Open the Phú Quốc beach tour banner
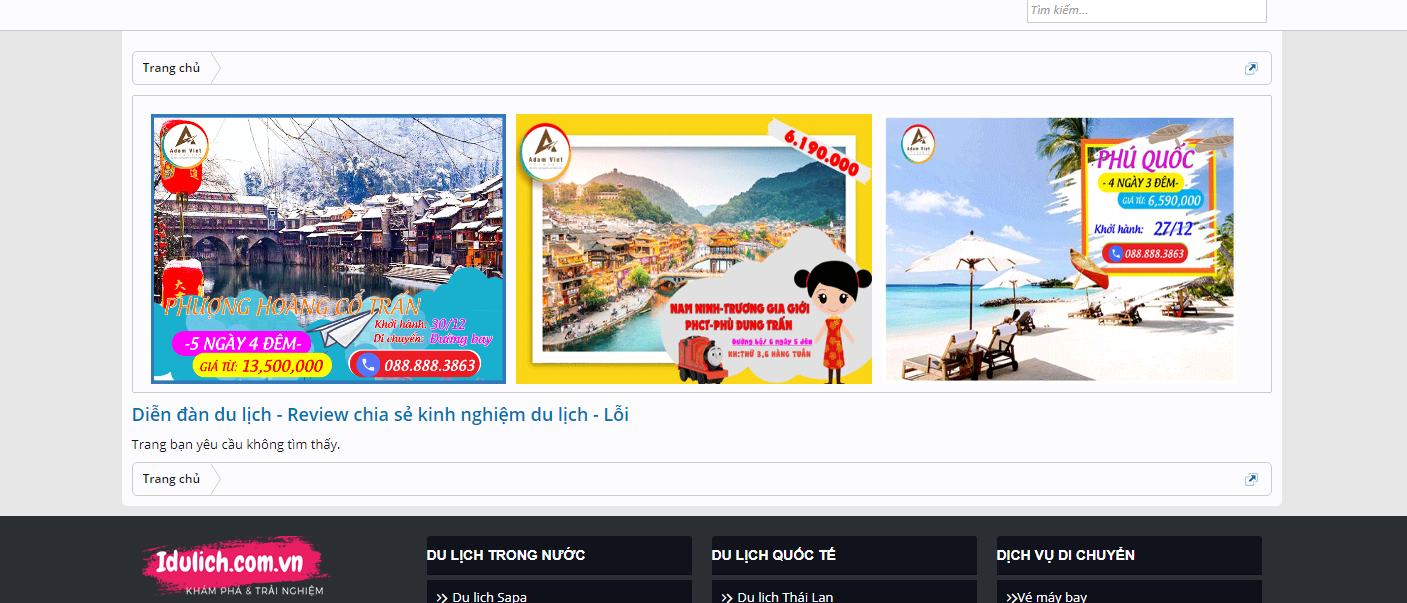The height and width of the screenshot is (603, 1407). click(1059, 248)
